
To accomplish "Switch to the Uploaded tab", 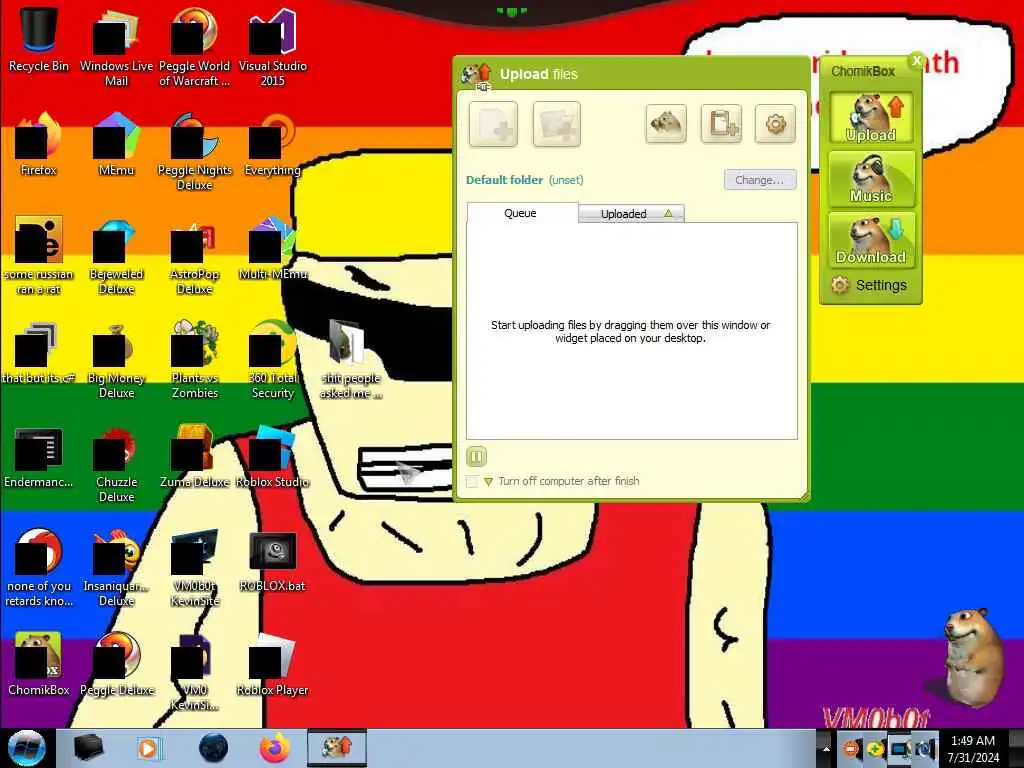I will pyautogui.click(x=632, y=214).
